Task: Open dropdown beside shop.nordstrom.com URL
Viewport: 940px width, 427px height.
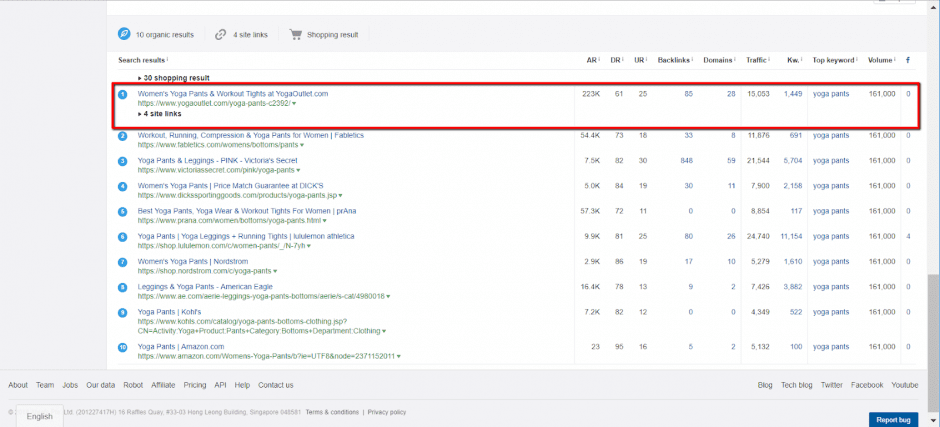Action: point(275,271)
